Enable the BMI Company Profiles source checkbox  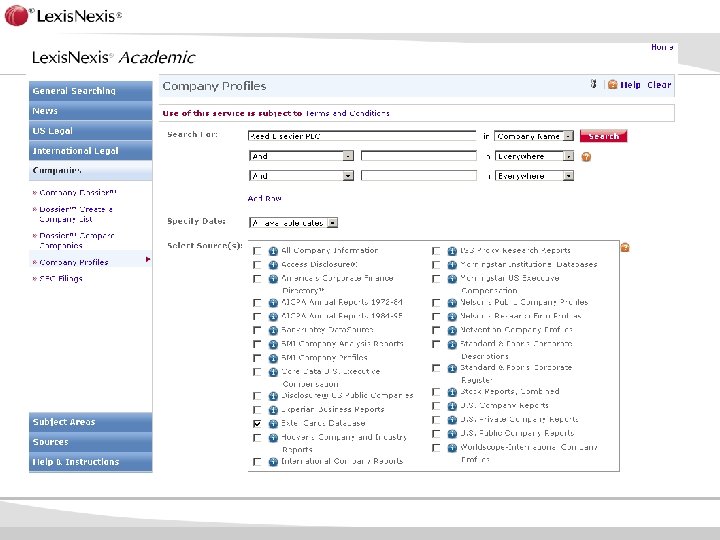pyautogui.click(x=257, y=358)
